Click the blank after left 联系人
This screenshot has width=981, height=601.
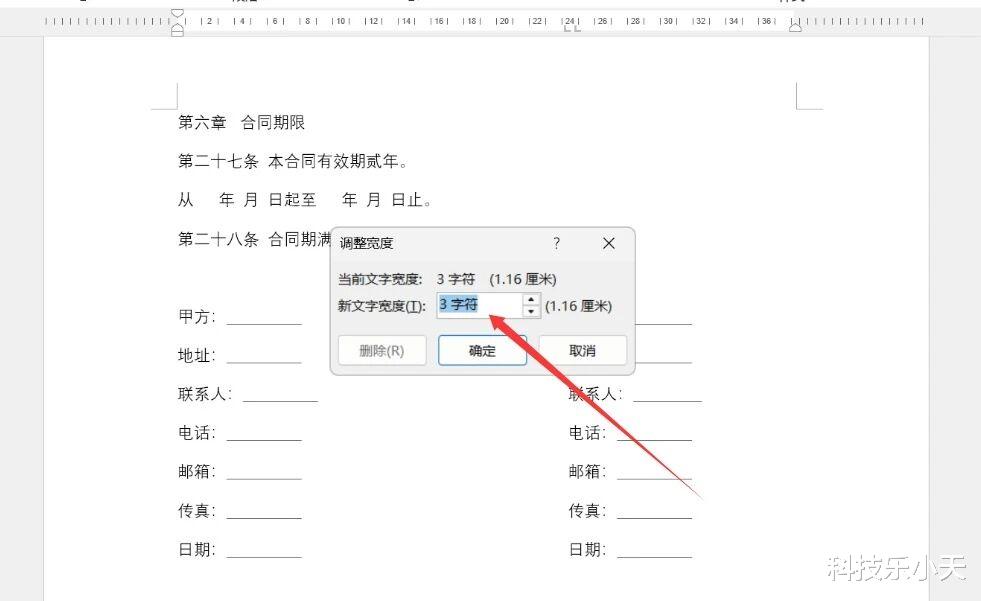280,395
